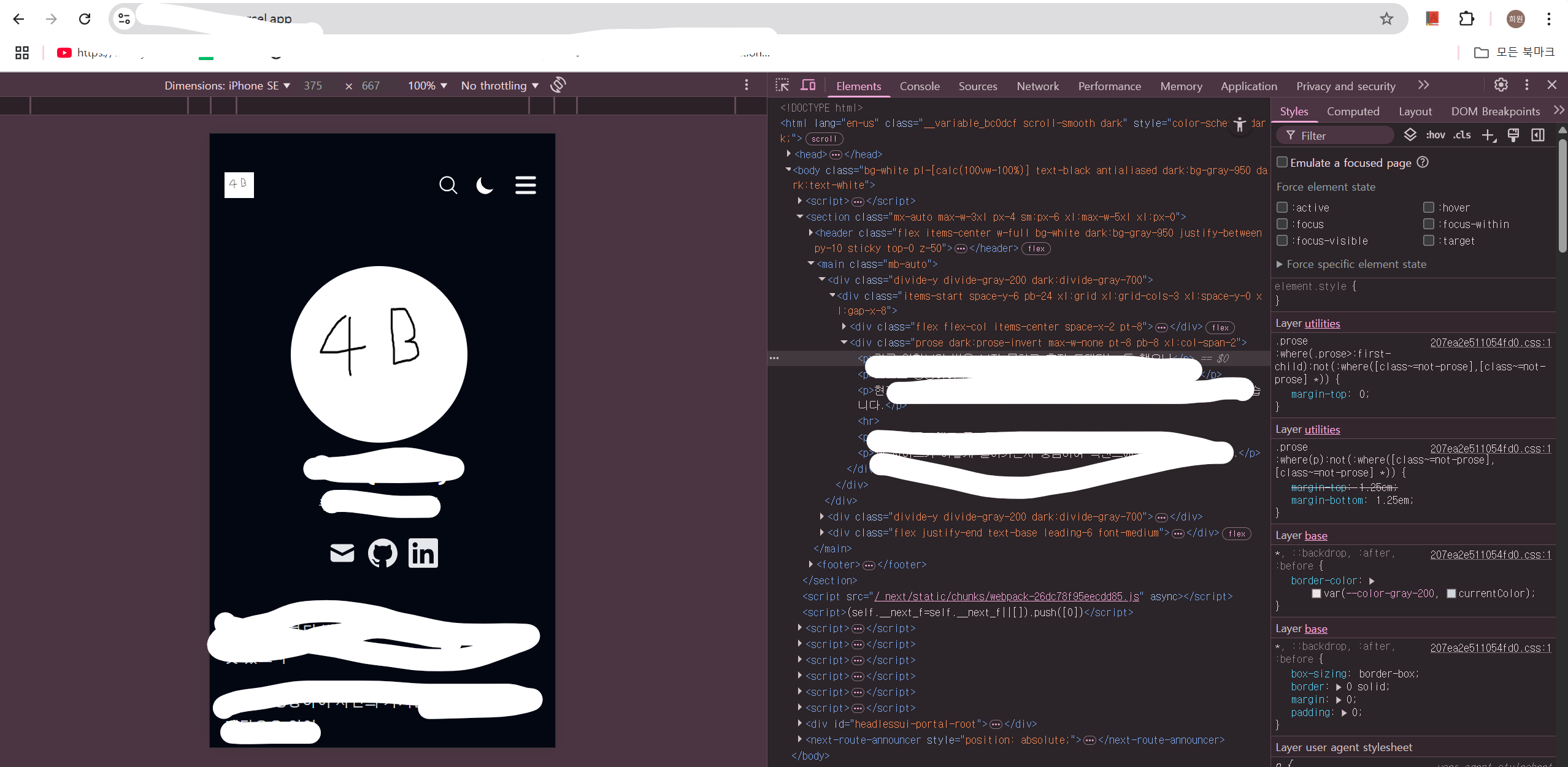
Task: Enable the :hover element state checkbox
Action: [1429, 207]
